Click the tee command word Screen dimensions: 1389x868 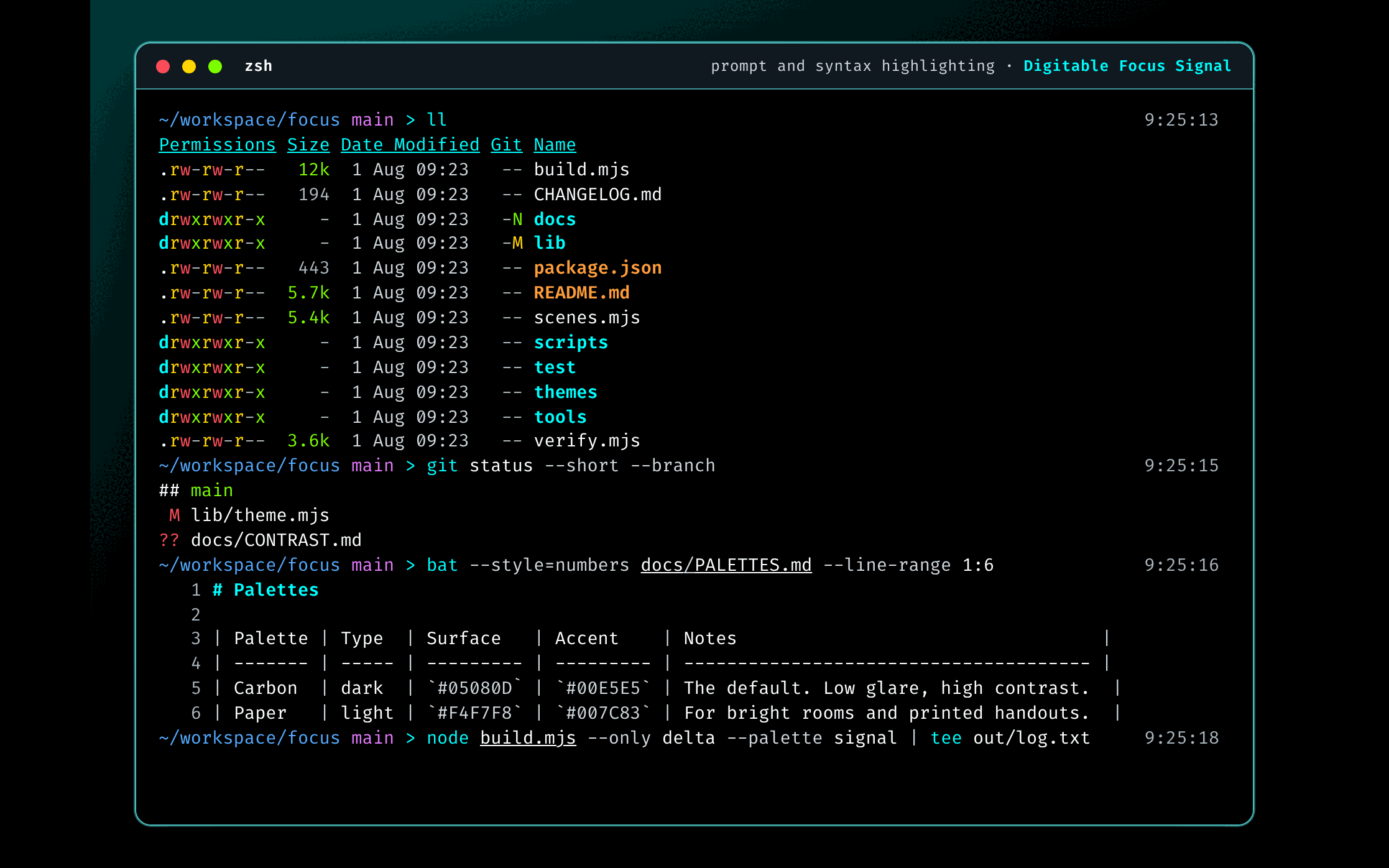(x=946, y=738)
